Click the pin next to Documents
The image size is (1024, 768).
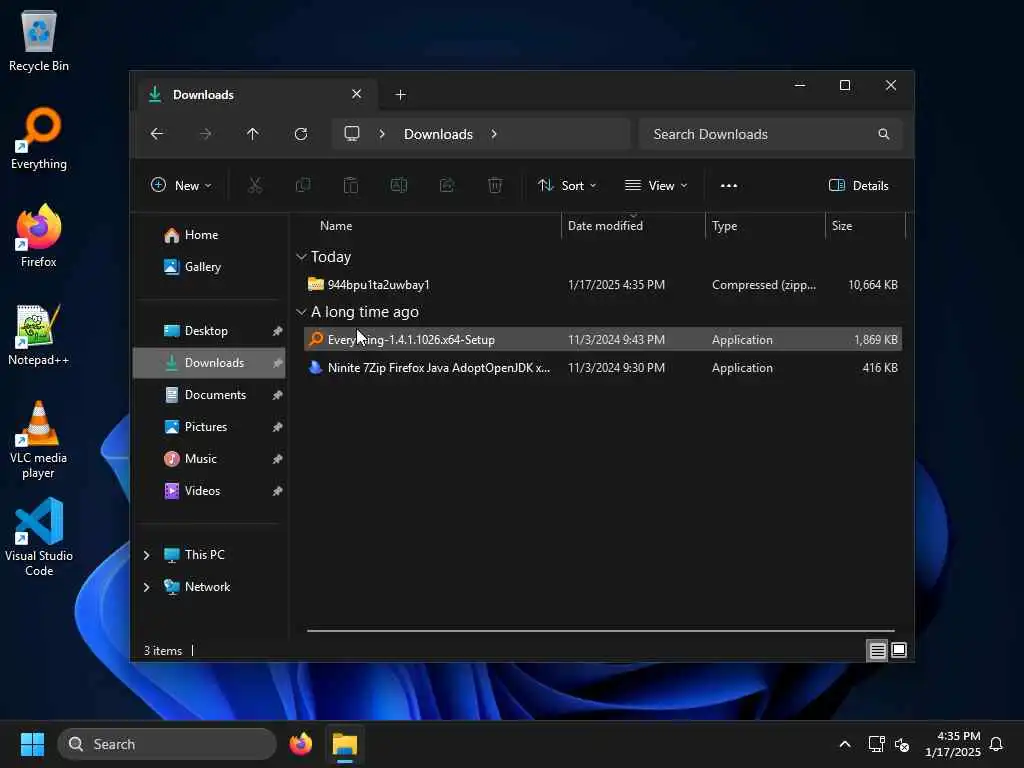[x=278, y=395]
